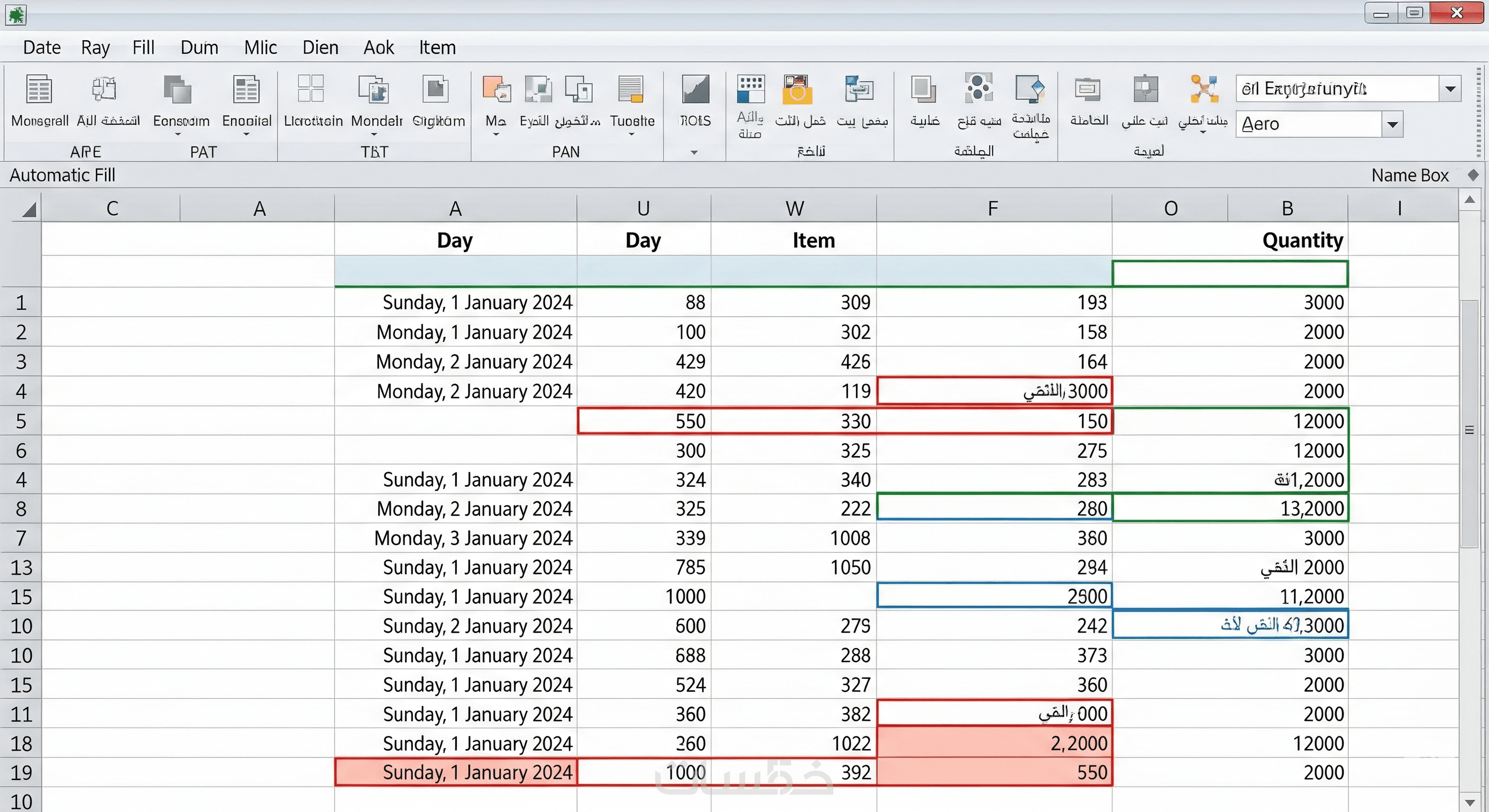Open the font name combo box dropdown
This screenshot has width=1489, height=812.
tap(1450, 89)
